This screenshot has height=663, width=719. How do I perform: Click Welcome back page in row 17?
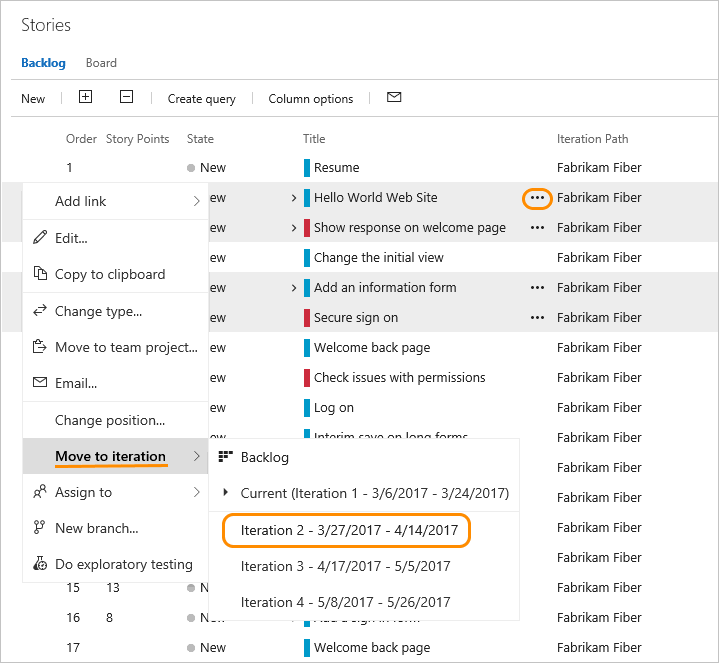[372, 648]
